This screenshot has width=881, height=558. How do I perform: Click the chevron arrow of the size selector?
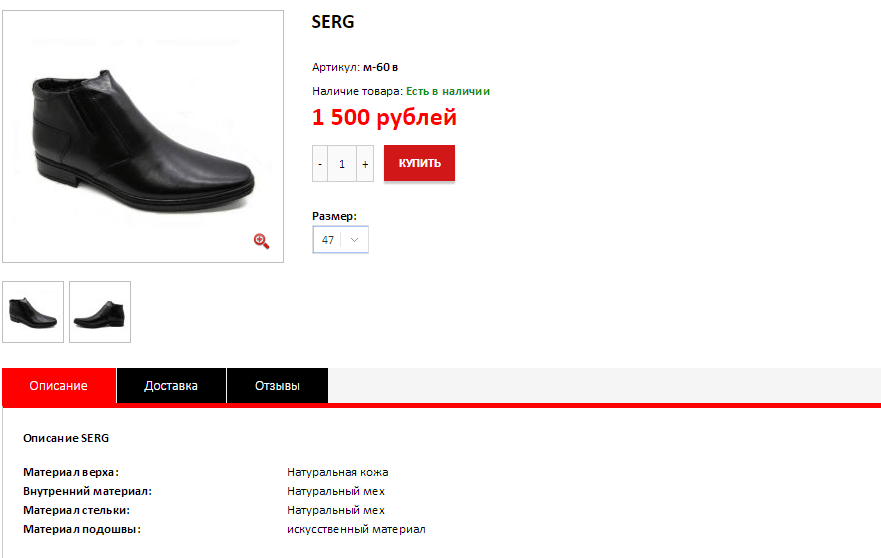point(355,240)
